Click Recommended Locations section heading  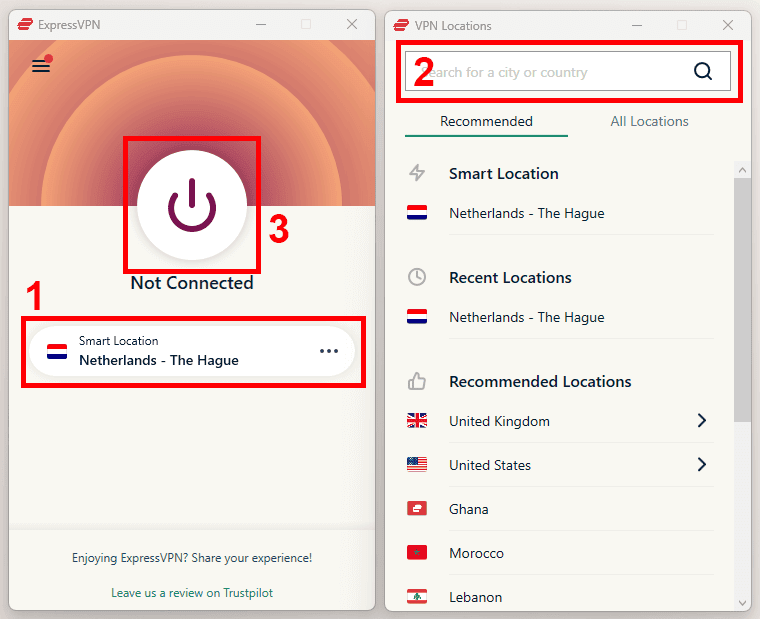[540, 381]
